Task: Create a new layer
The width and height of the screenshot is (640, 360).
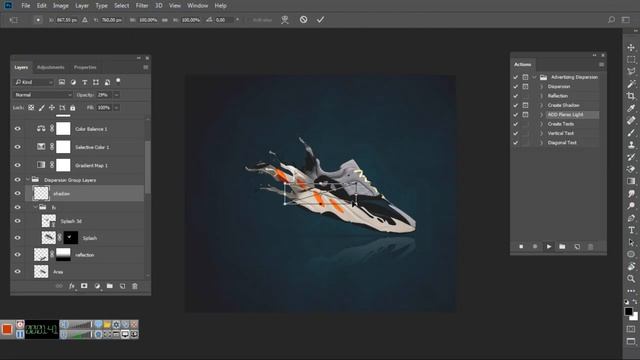Action: 122,286
